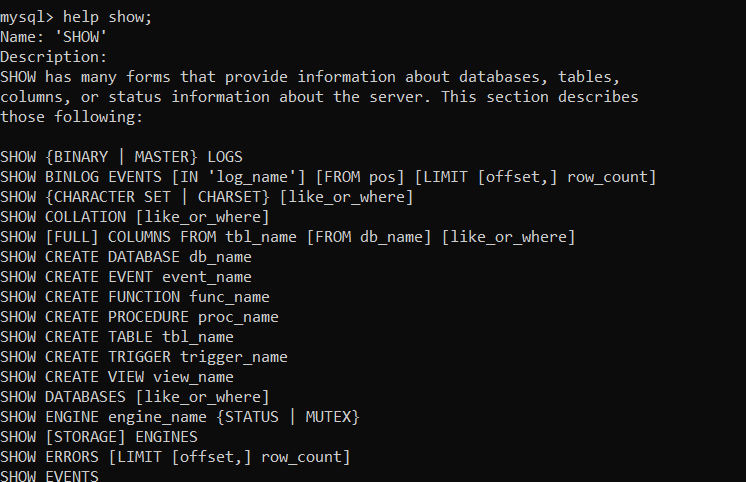
Task: Click the SHOW DATABASES line
Action: 135,397
